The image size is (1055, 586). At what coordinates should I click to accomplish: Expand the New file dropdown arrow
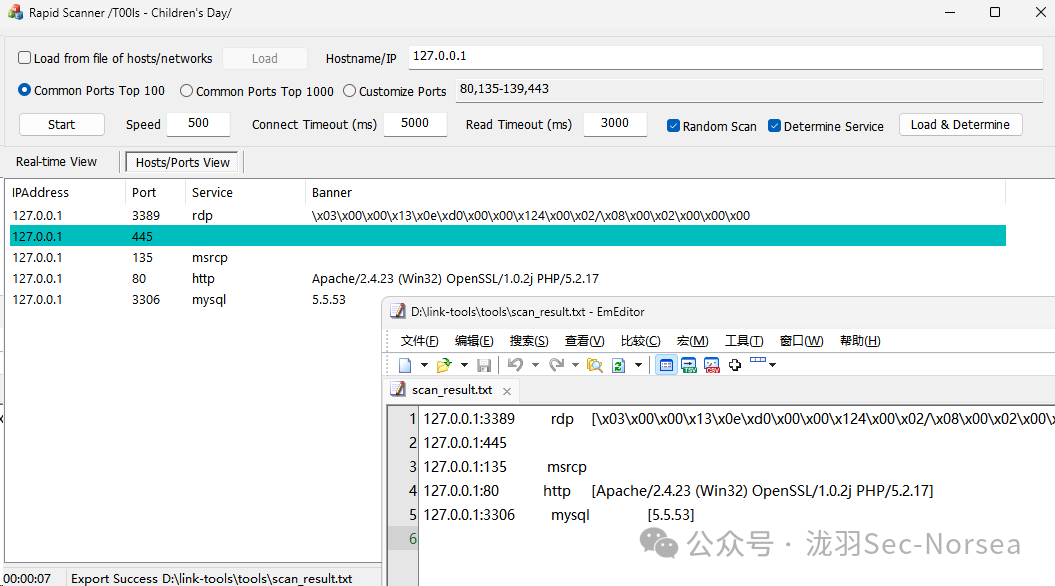tap(424, 365)
